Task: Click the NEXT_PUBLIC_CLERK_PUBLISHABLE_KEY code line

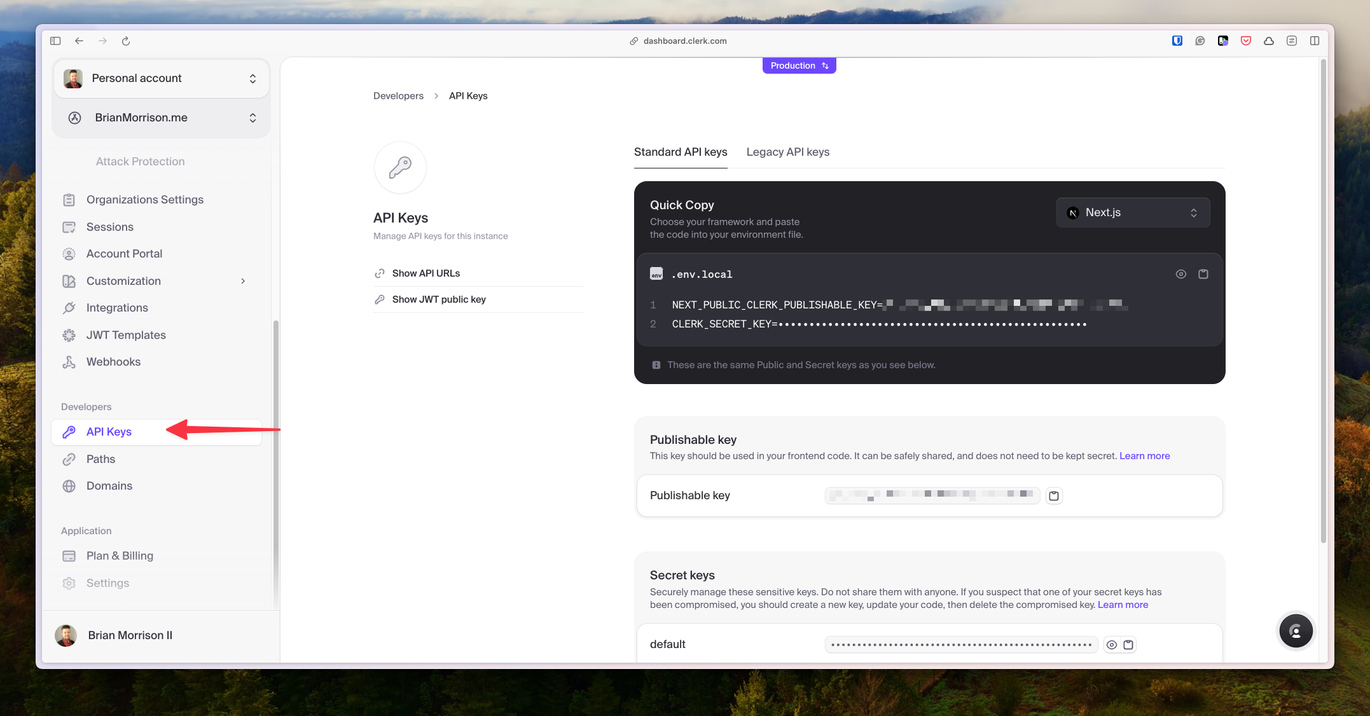Action: (x=900, y=305)
